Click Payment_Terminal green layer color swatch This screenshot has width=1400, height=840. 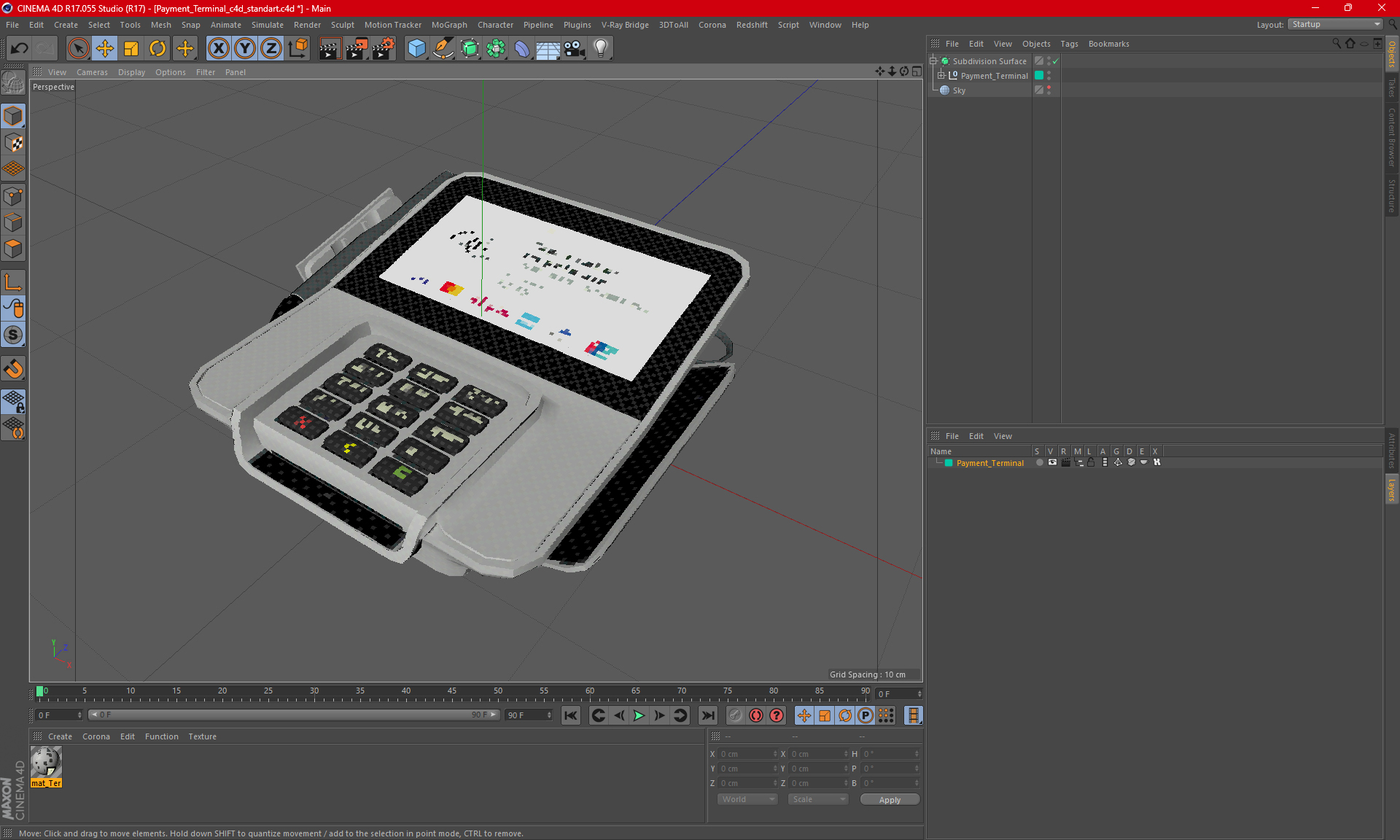click(1039, 76)
